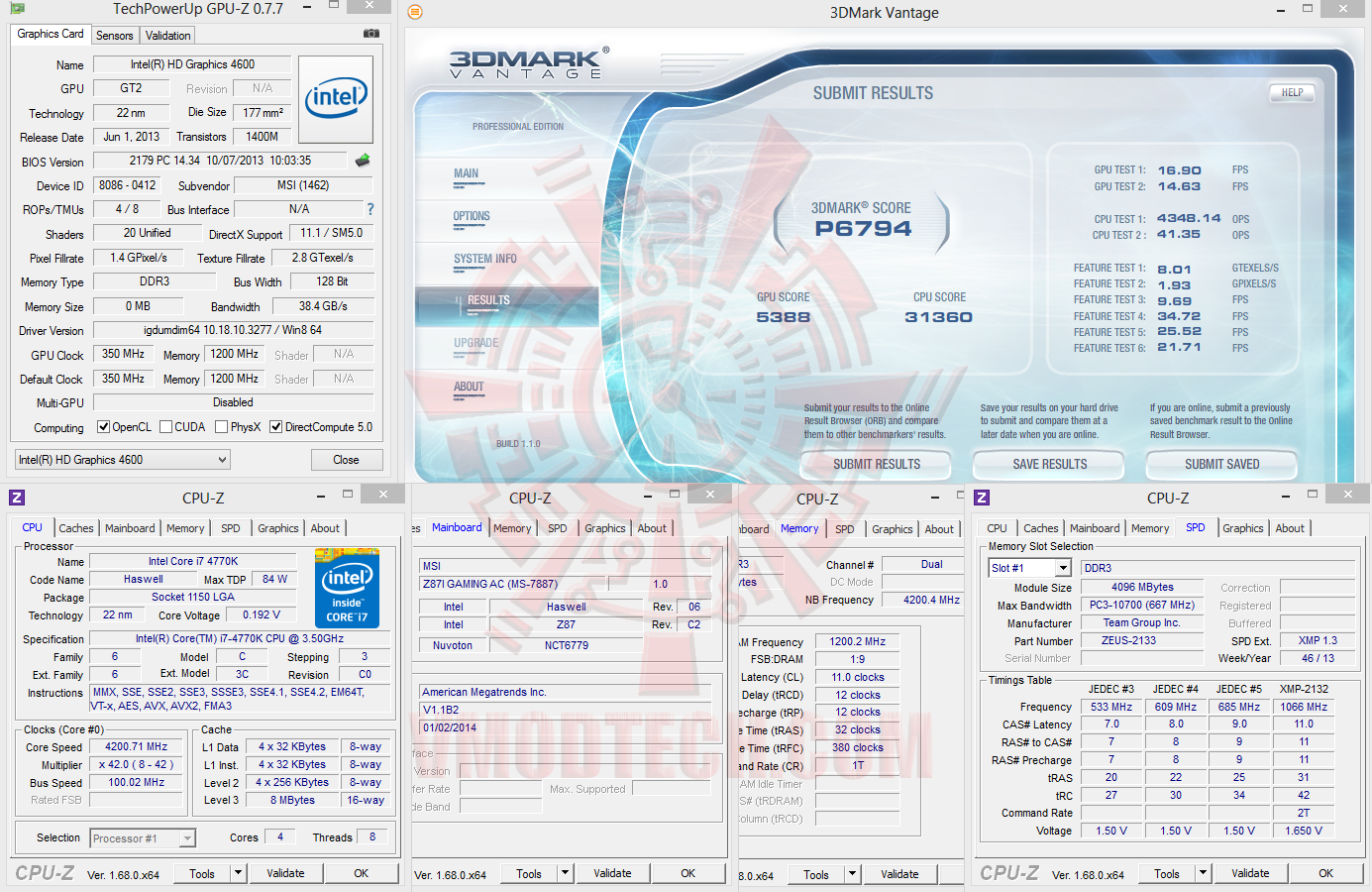
Task: Open the Graphics tab in the CPU-Z Mainboard window
Action: 605,528
